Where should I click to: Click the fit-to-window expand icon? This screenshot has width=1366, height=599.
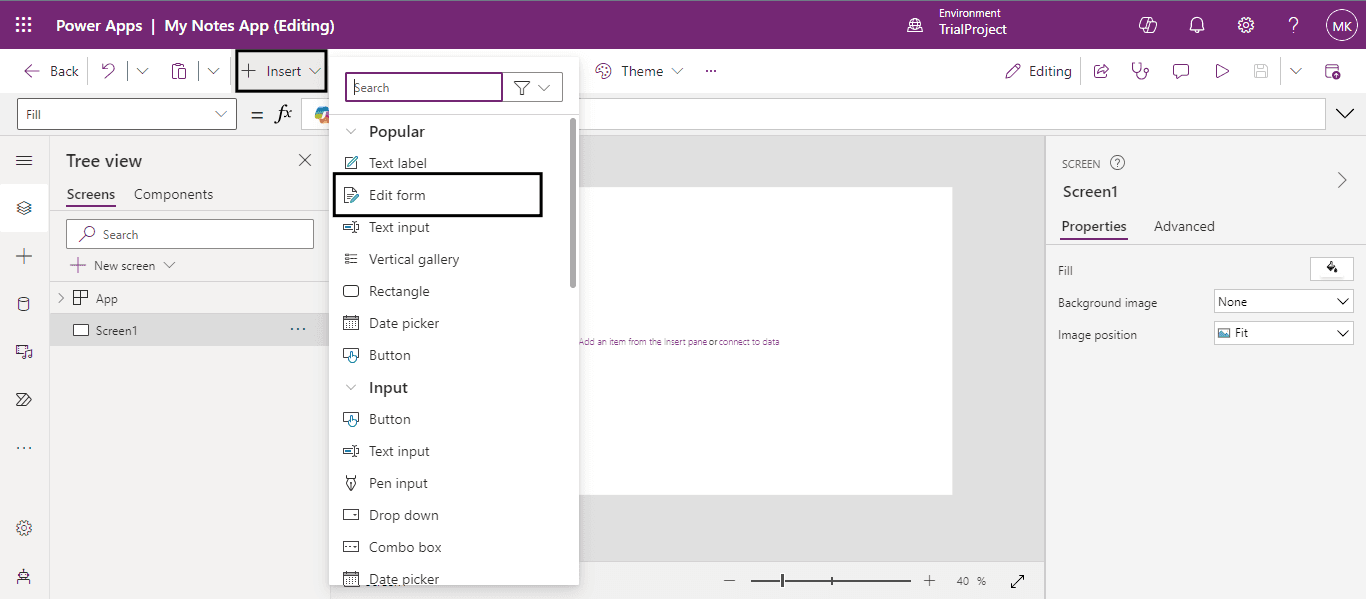1018,581
